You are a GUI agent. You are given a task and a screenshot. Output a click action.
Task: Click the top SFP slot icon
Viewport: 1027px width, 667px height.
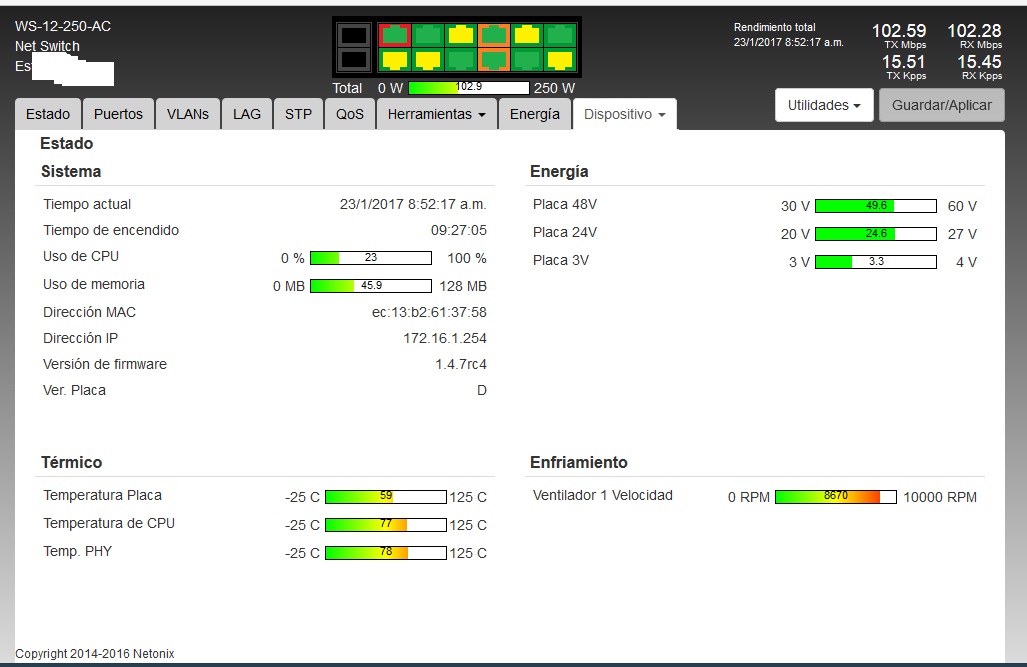pyautogui.click(x=354, y=36)
